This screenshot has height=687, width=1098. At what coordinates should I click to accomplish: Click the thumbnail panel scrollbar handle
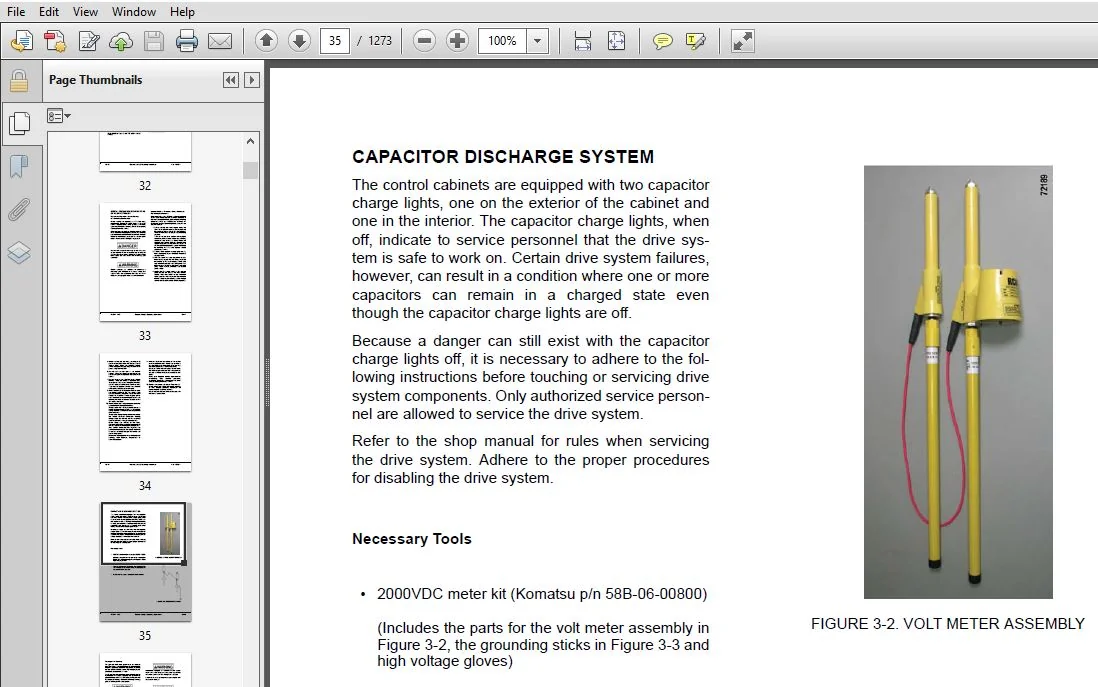coord(251,170)
